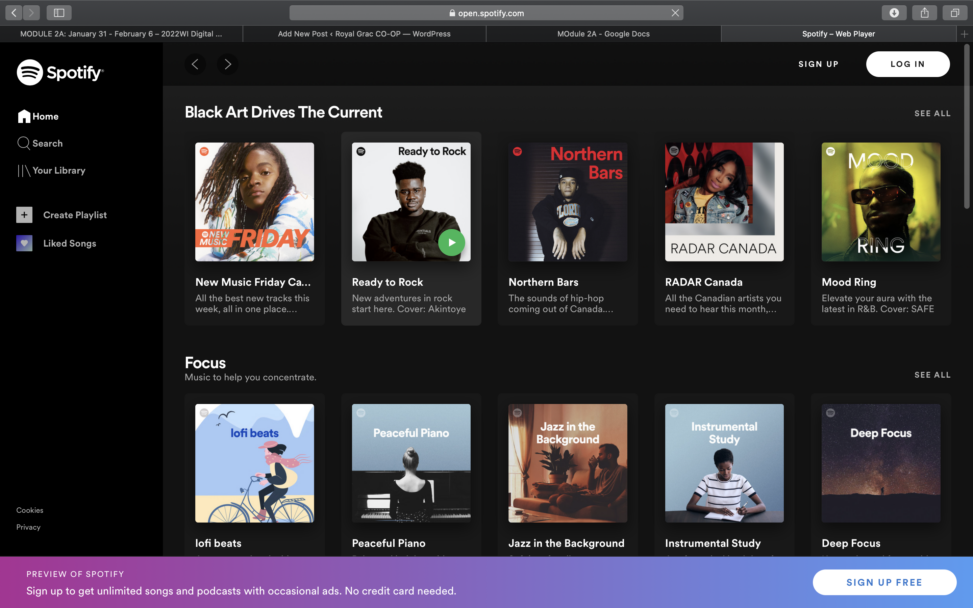Click the Create Playlist label
This screenshot has height=608, width=973.
click(x=75, y=215)
